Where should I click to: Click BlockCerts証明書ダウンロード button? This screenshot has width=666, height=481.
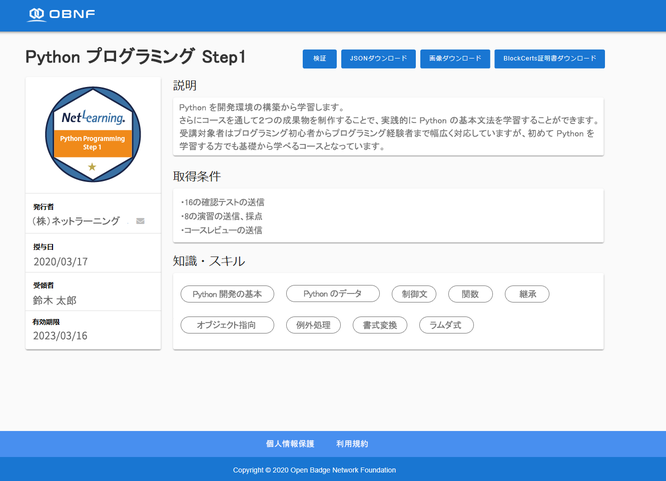[x=549, y=59]
